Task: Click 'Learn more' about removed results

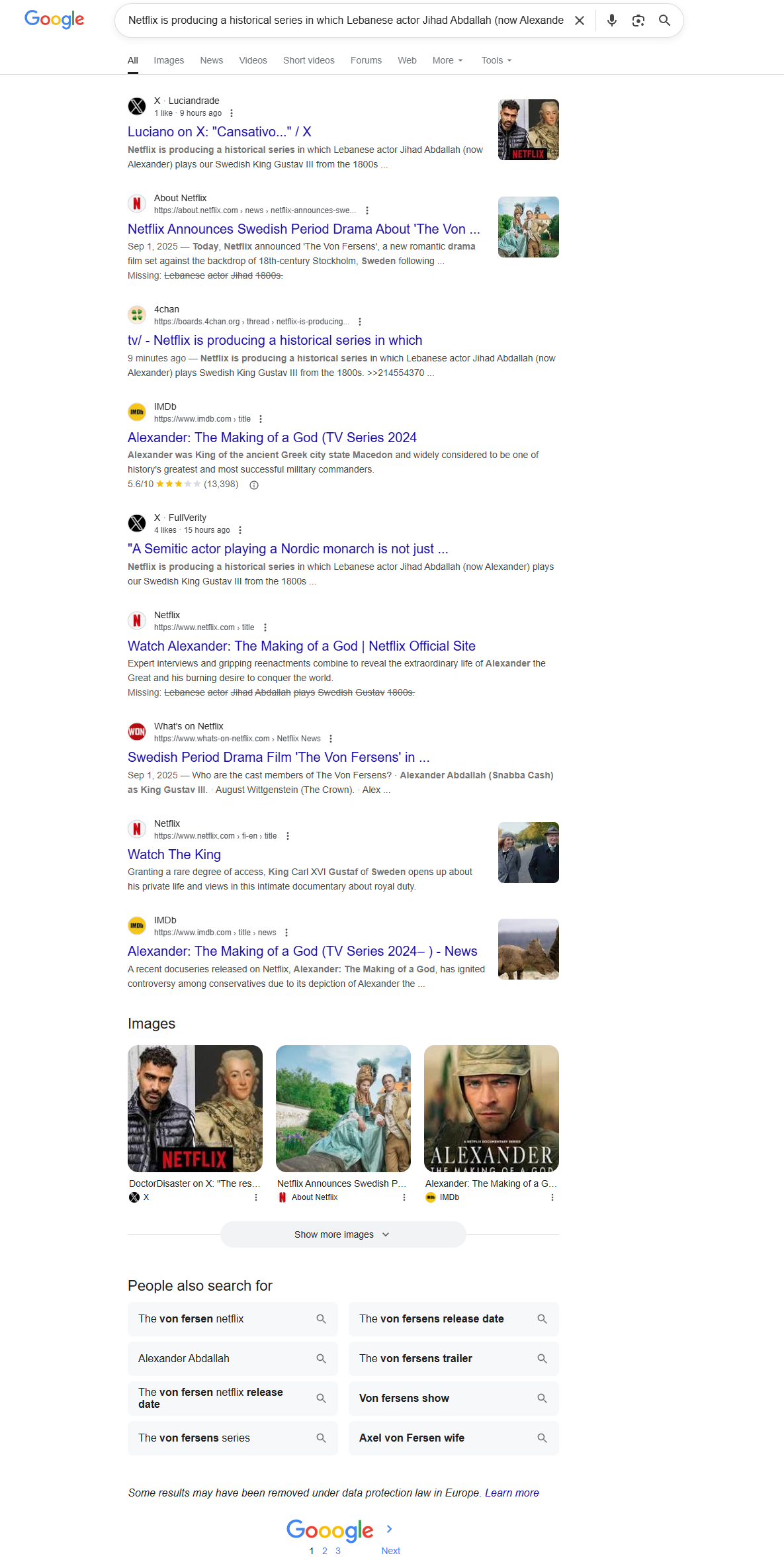Action: click(512, 1493)
